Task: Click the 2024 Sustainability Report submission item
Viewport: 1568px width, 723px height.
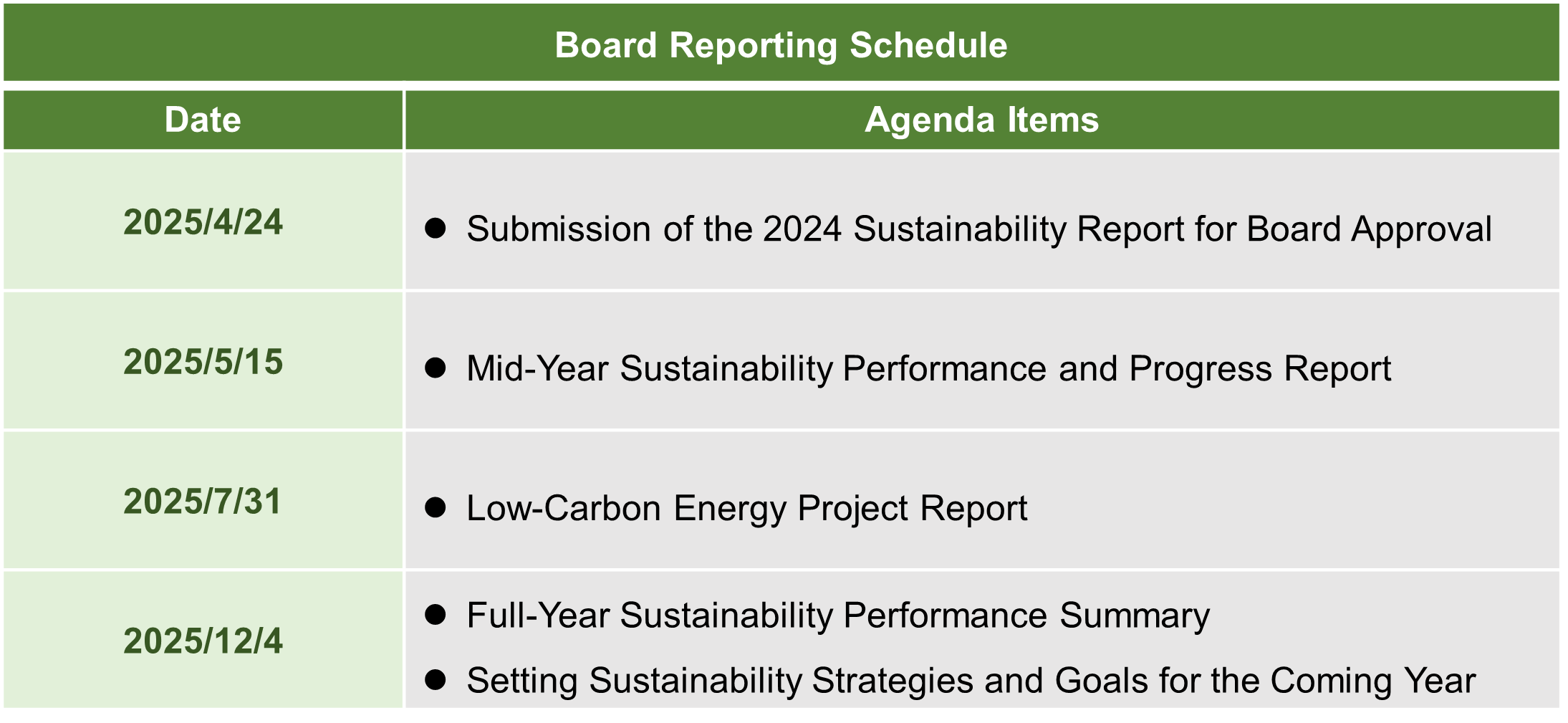Action: 978,229
